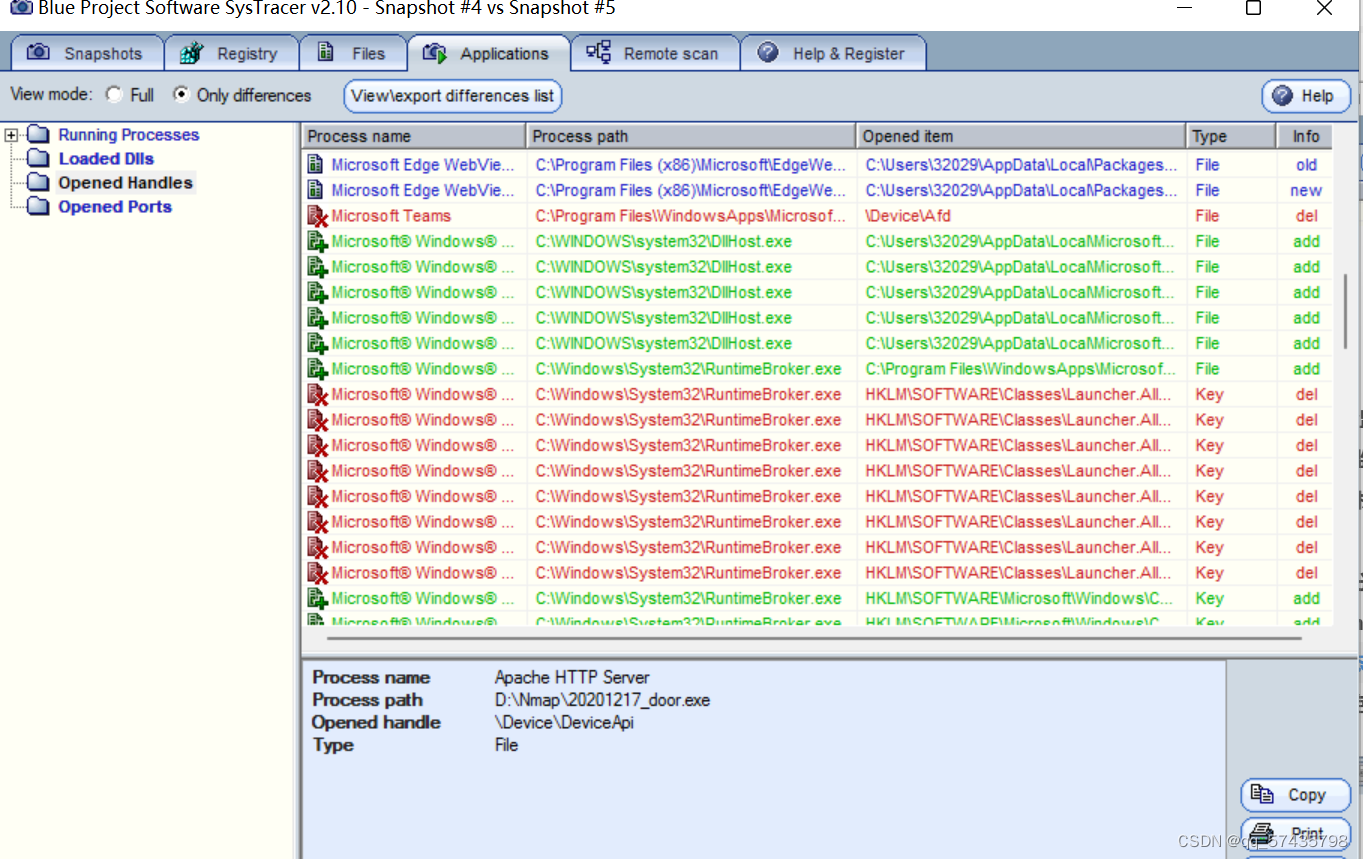Open the Help & Register tab
1363x859 pixels.
[832, 54]
